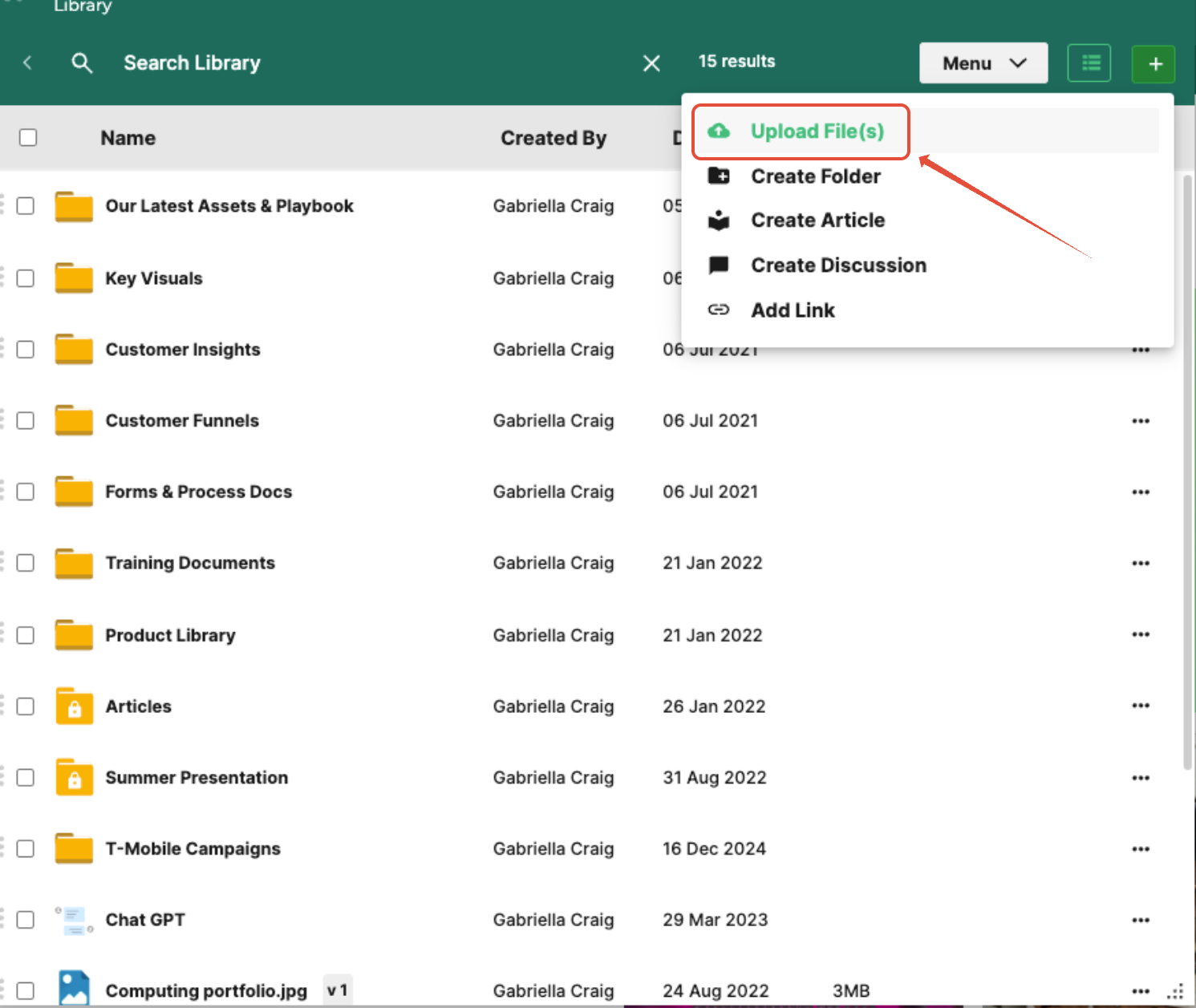The width and height of the screenshot is (1196, 1008).
Task: Open the Training Documents folder icon
Action: pos(74,563)
